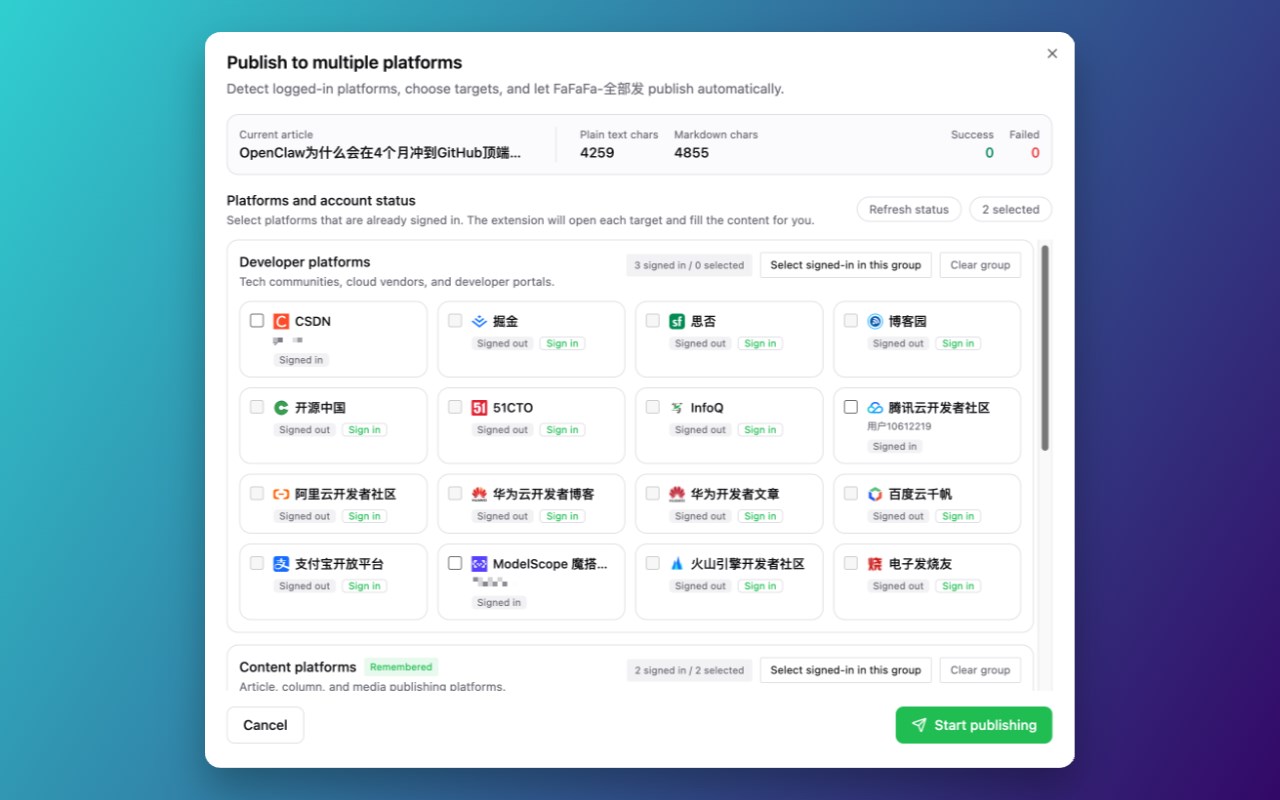
Task: Click the Cancel button
Action: (x=265, y=725)
